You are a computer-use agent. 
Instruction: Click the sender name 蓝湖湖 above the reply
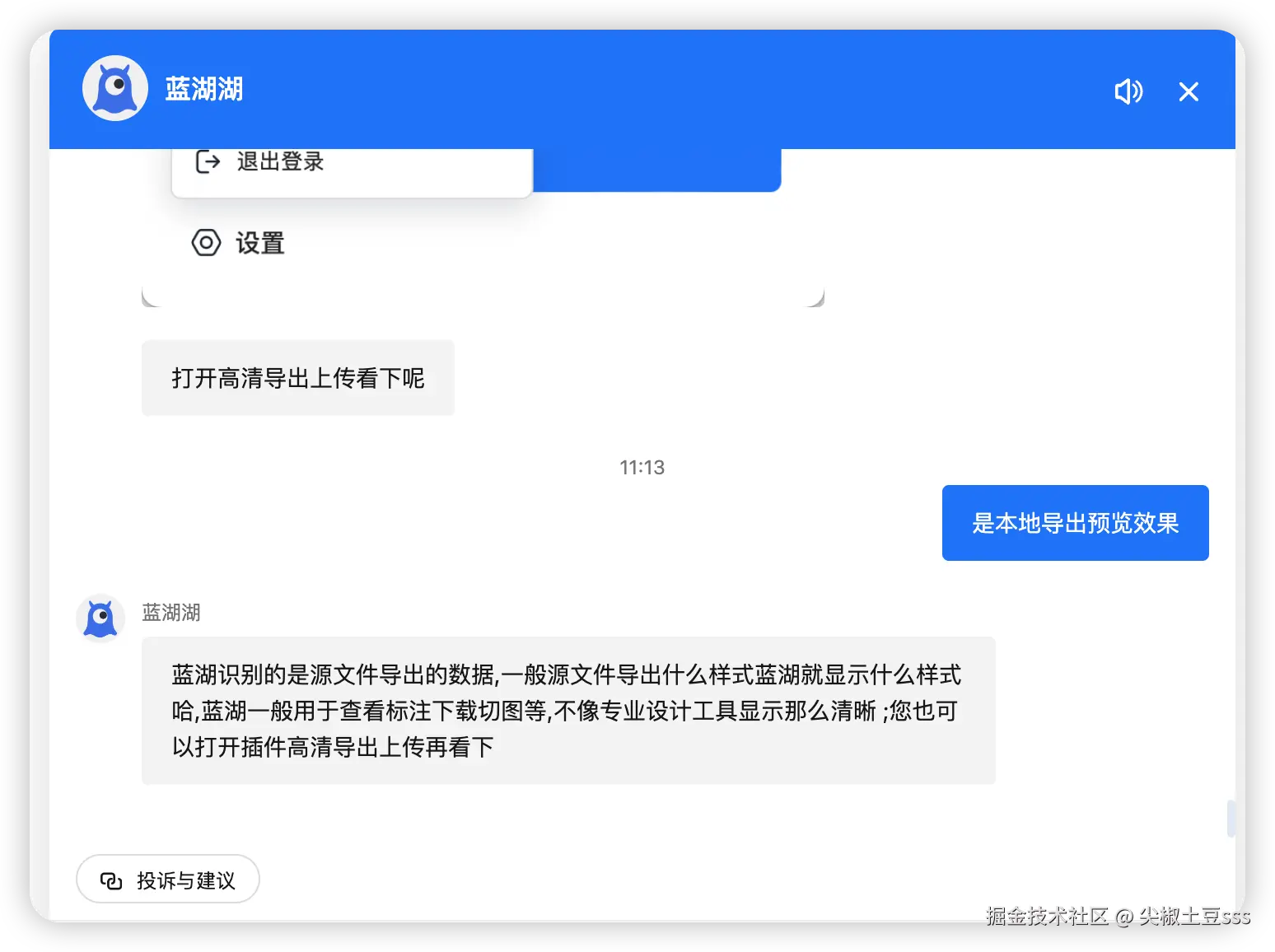tap(171, 613)
